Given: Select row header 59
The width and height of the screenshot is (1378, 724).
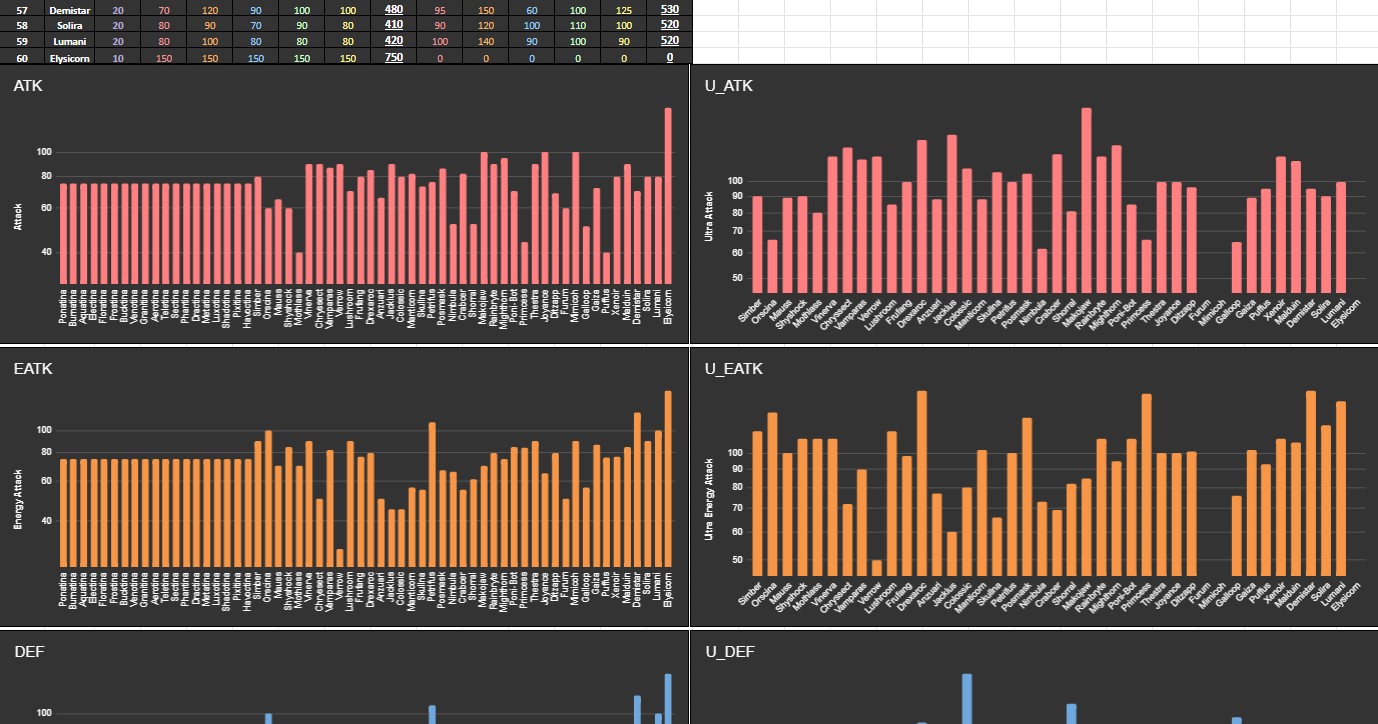Looking at the screenshot, I should coord(23,41).
